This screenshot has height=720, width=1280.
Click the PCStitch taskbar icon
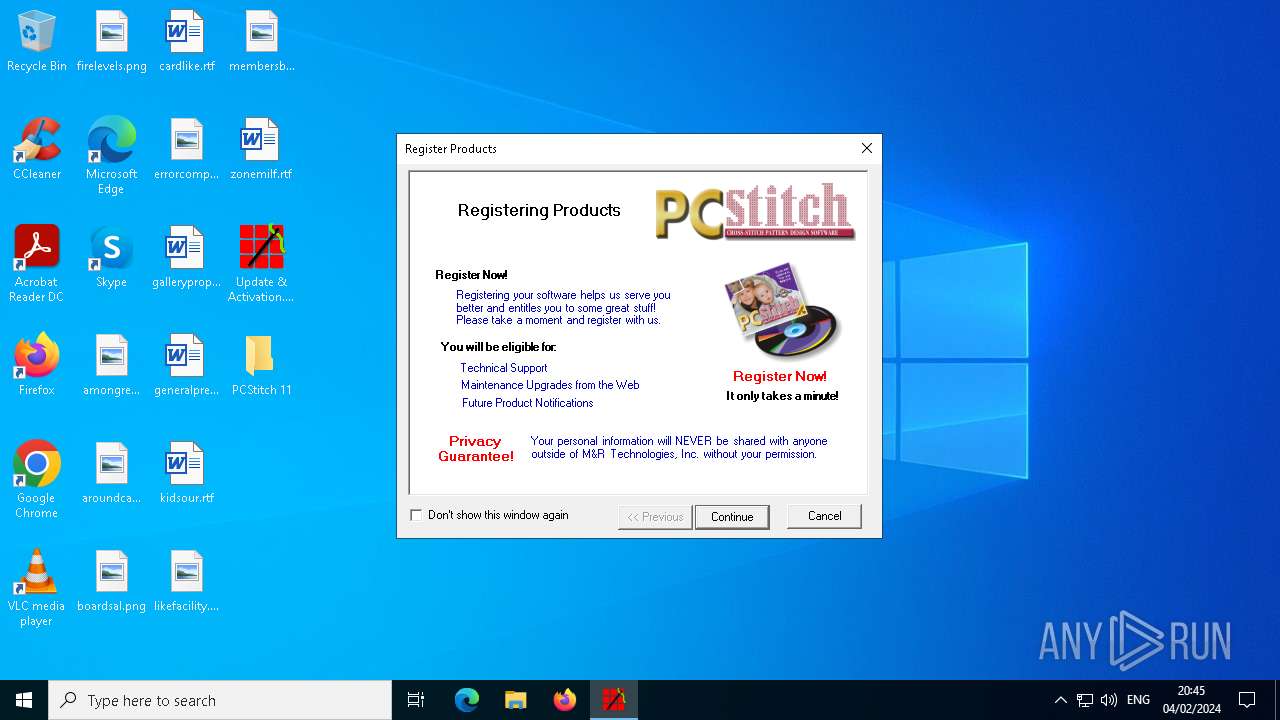click(614, 700)
